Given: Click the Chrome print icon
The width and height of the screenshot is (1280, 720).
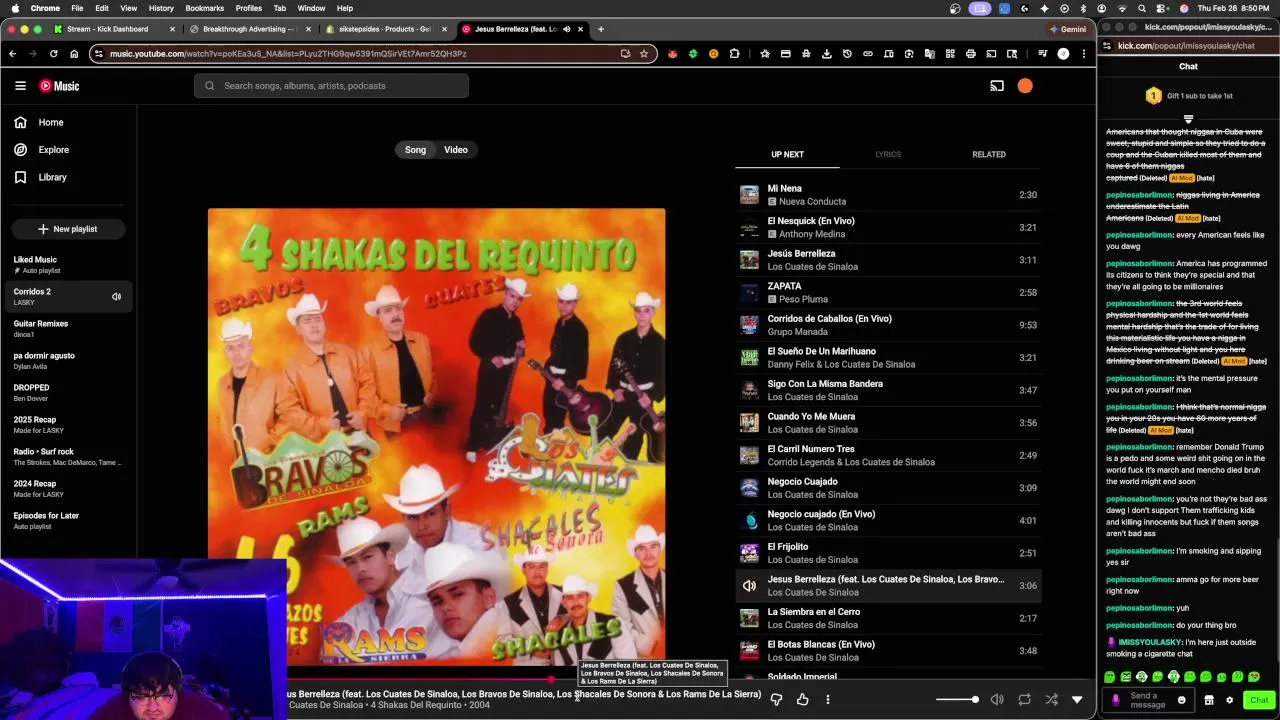Looking at the screenshot, I should 971,54.
